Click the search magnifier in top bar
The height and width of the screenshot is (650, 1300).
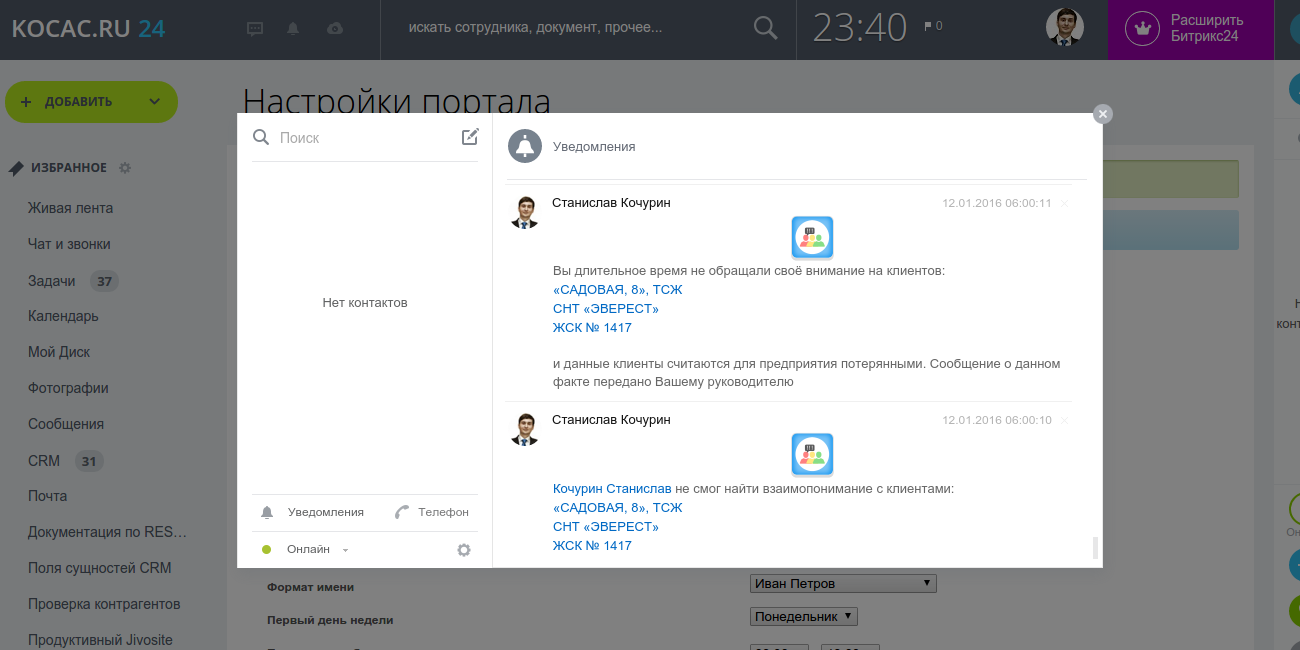point(765,28)
